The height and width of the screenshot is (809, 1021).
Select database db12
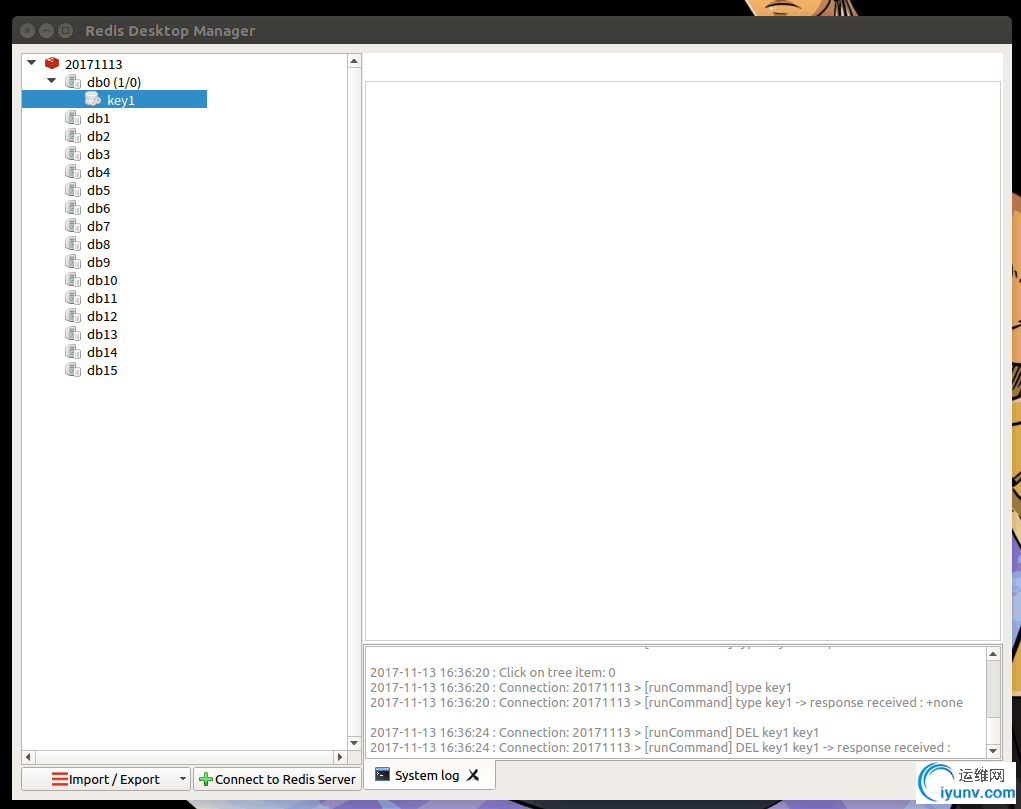(x=102, y=316)
